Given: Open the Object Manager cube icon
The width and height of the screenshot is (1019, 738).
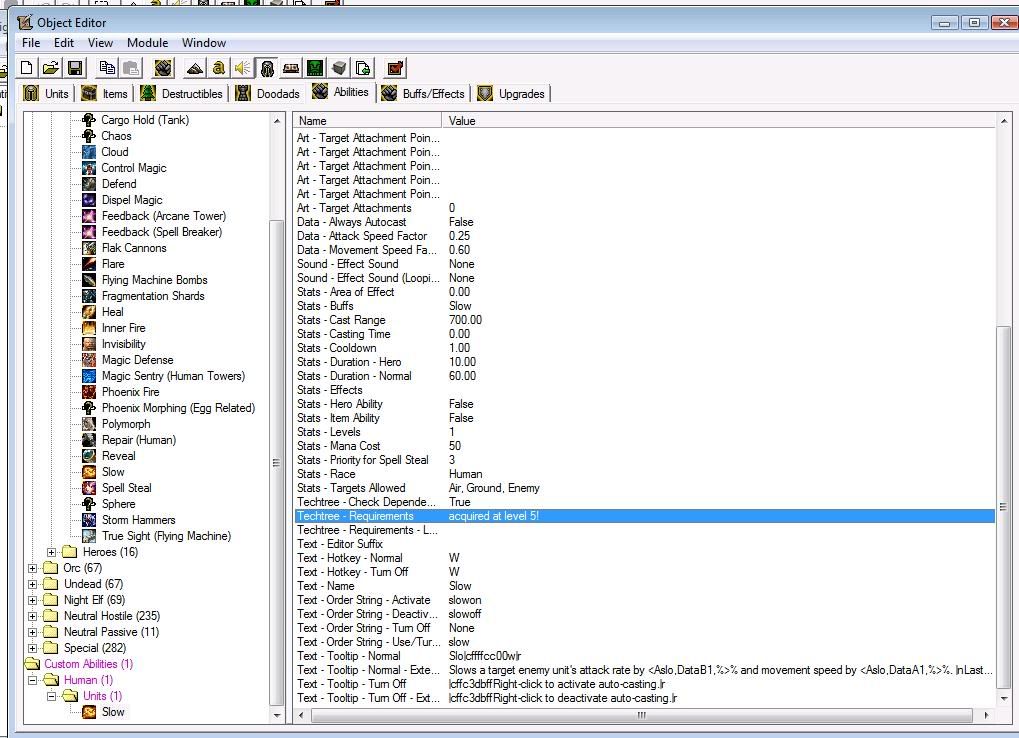Looking at the screenshot, I should [339, 68].
